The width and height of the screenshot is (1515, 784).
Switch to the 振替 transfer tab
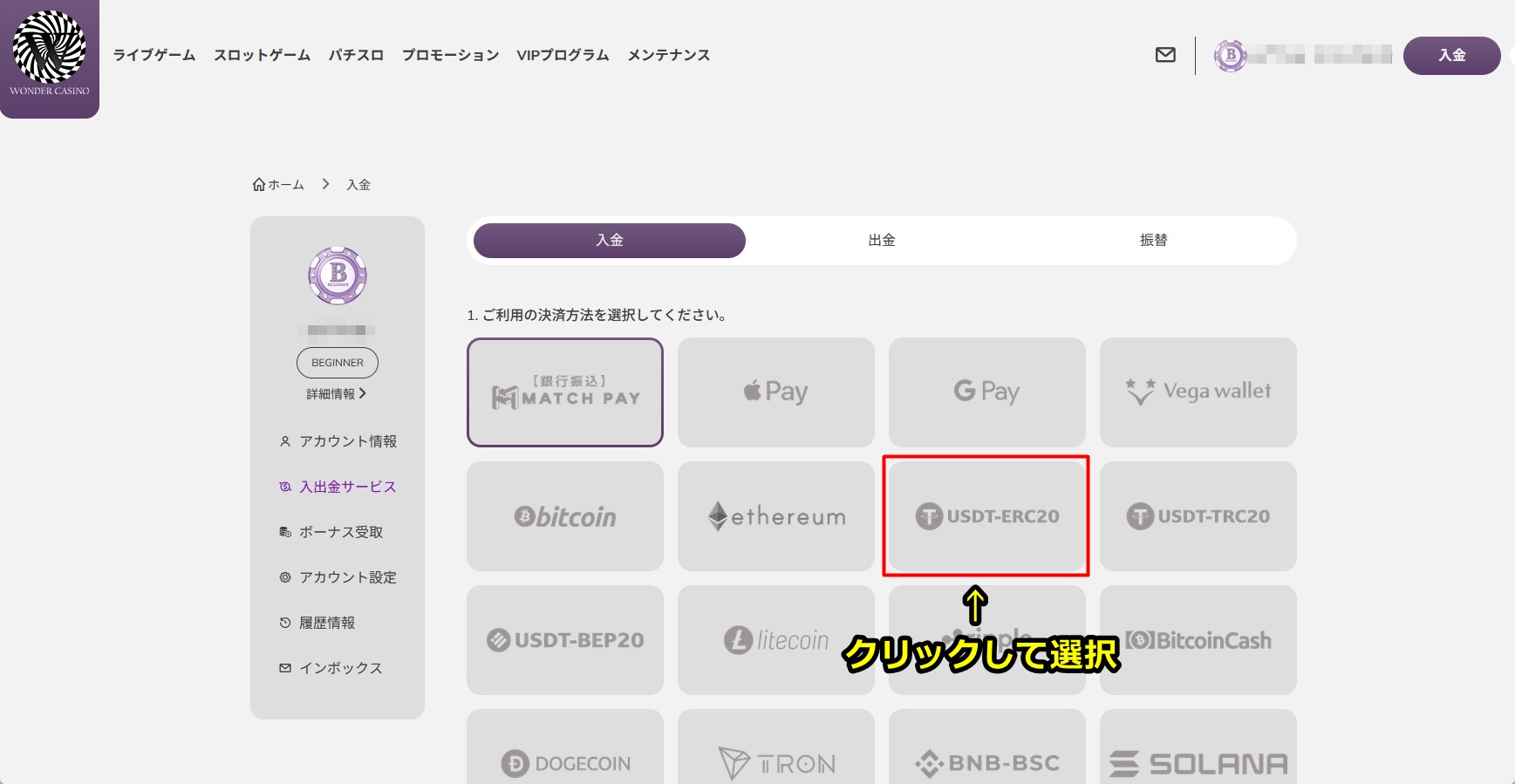click(1153, 241)
